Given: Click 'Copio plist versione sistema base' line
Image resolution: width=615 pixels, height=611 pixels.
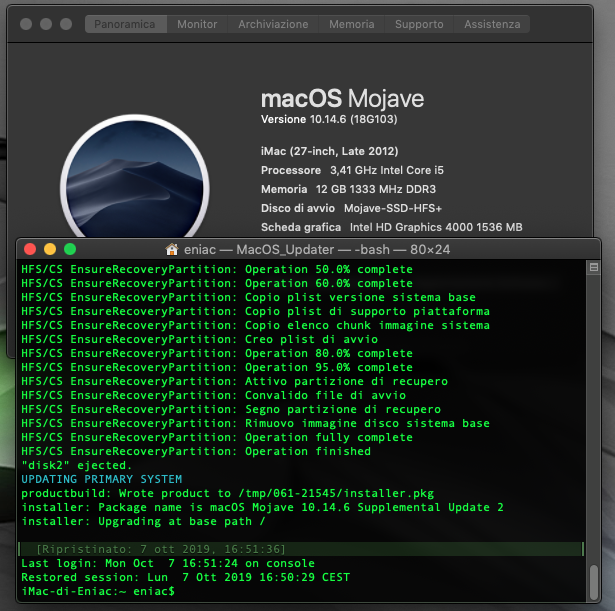Looking at the screenshot, I should (x=249, y=297).
